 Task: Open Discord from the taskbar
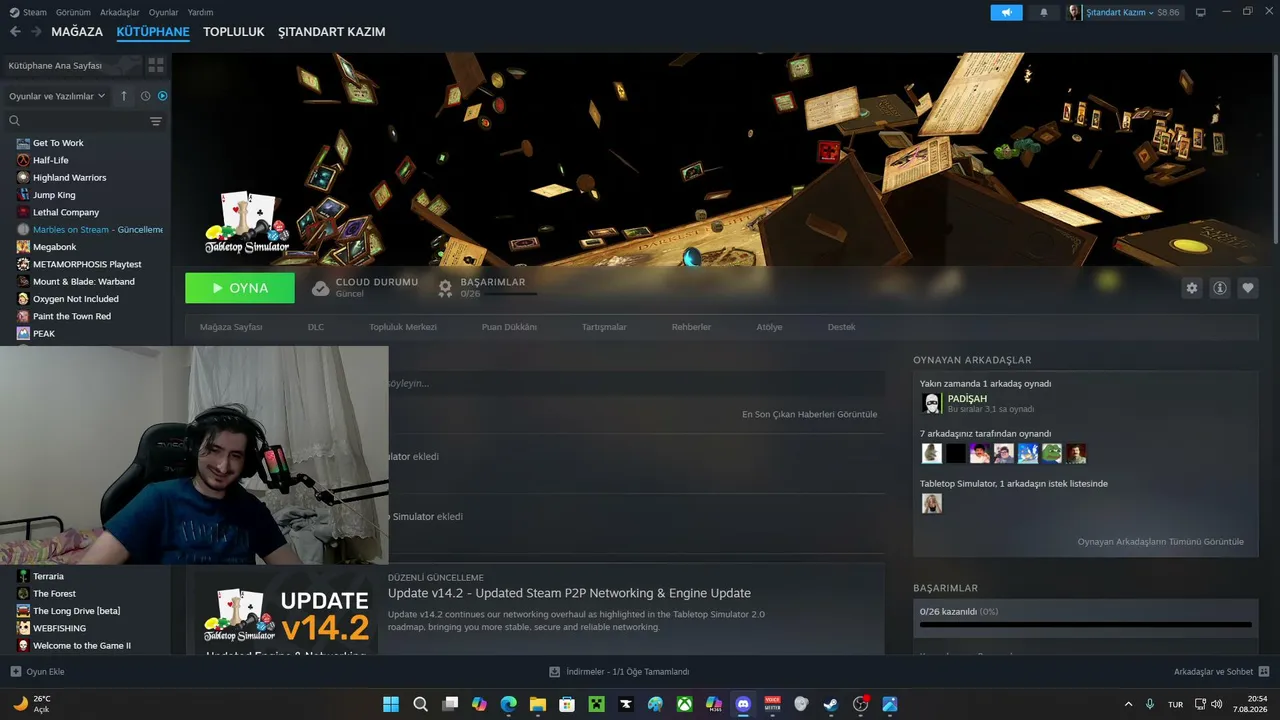click(743, 704)
